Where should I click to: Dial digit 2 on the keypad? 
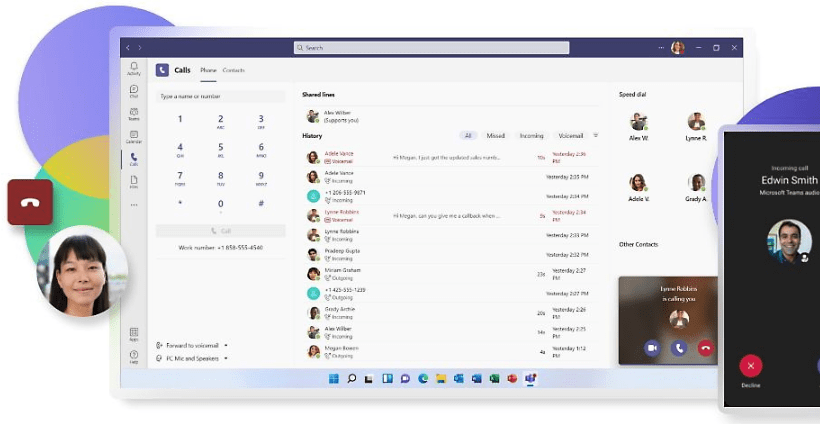click(x=221, y=121)
